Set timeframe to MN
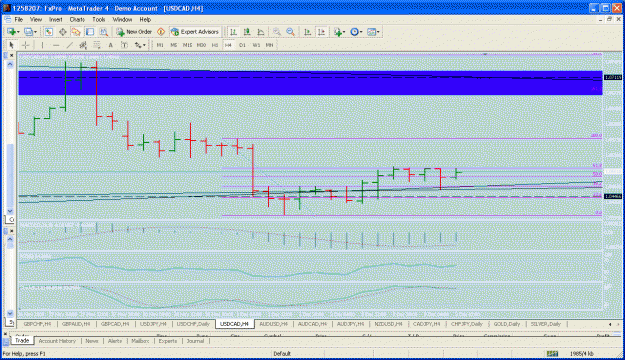This screenshot has height=360, width=625. [269, 45]
